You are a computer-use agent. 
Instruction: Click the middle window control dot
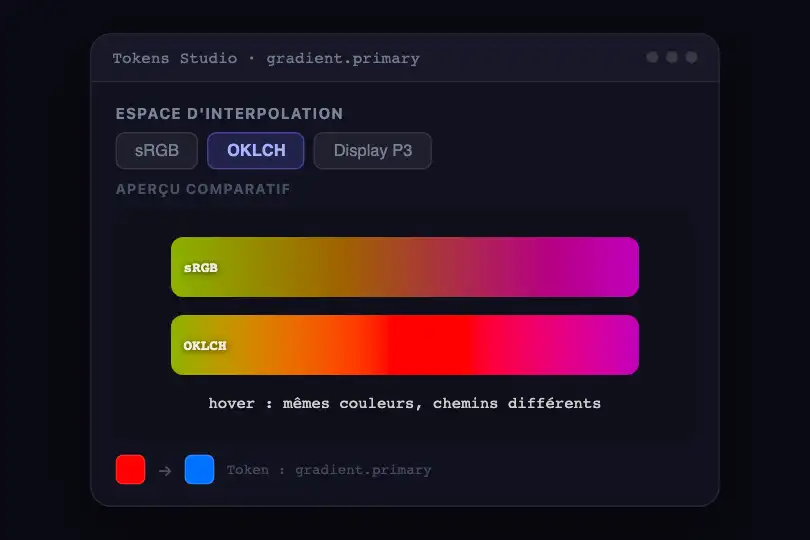click(672, 57)
